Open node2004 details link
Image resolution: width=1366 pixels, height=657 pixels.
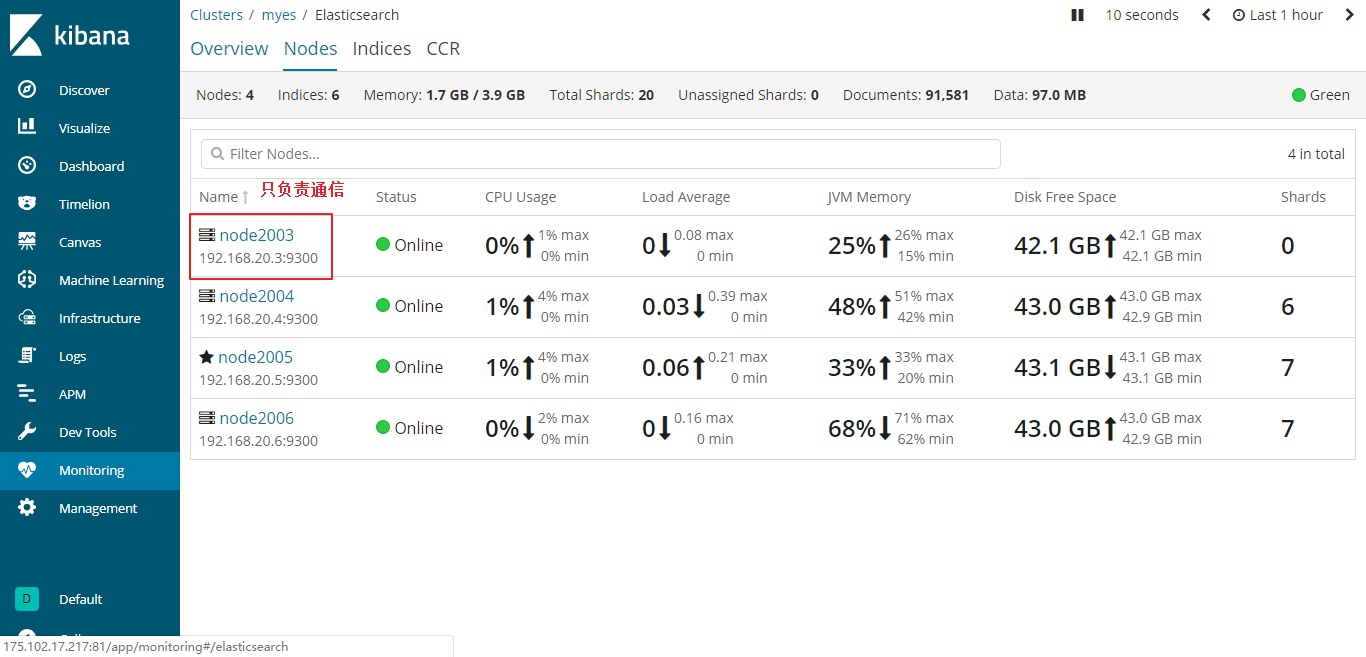tap(257, 296)
